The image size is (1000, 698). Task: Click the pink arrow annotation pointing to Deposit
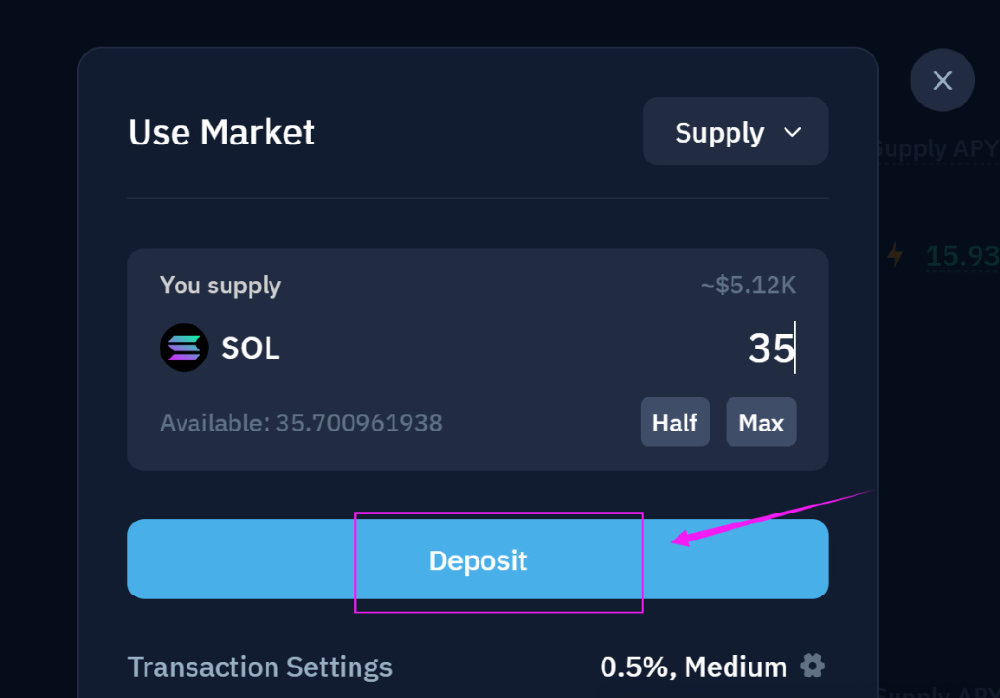(772, 517)
